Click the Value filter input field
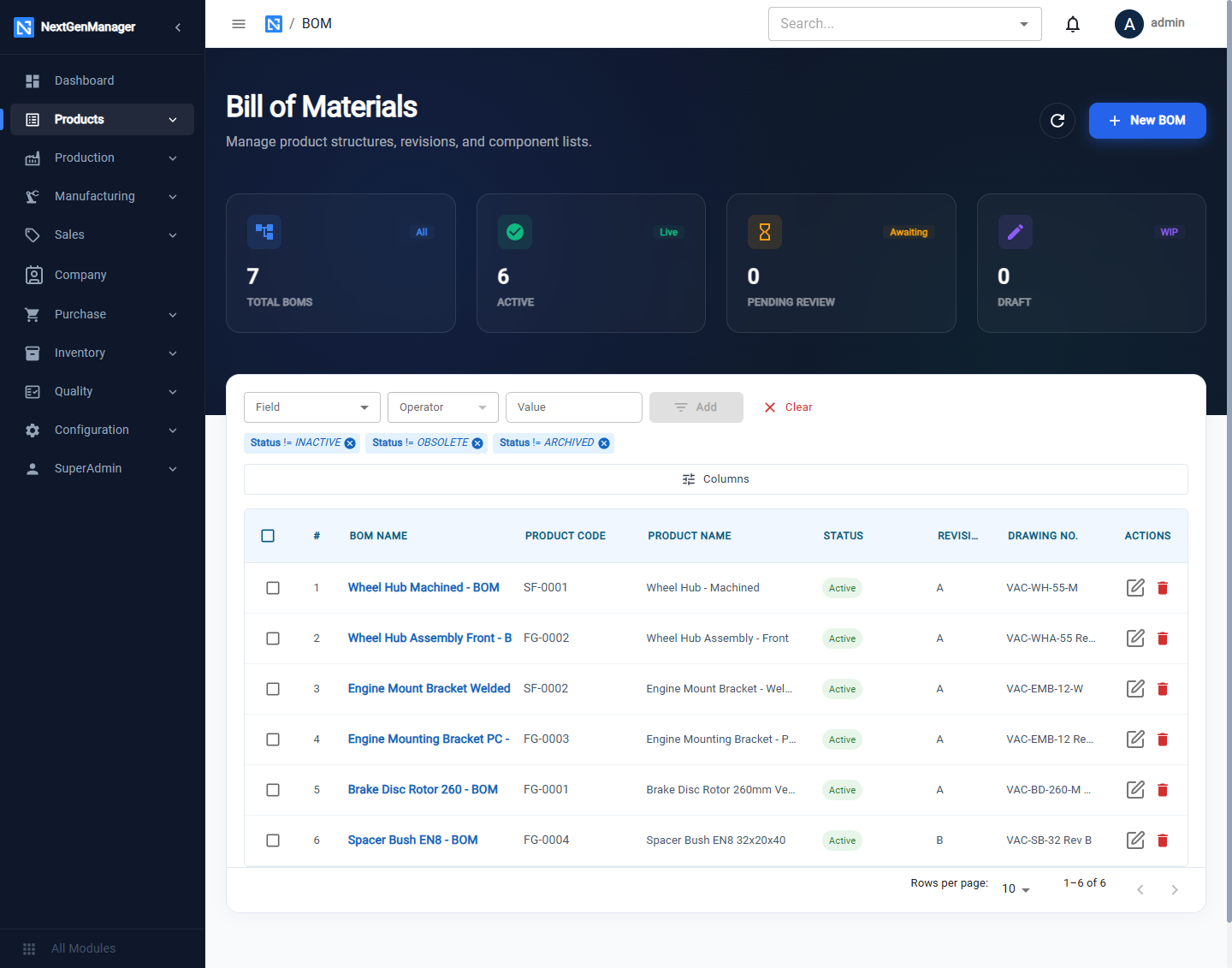The height and width of the screenshot is (968, 1232). pos(574,407)
